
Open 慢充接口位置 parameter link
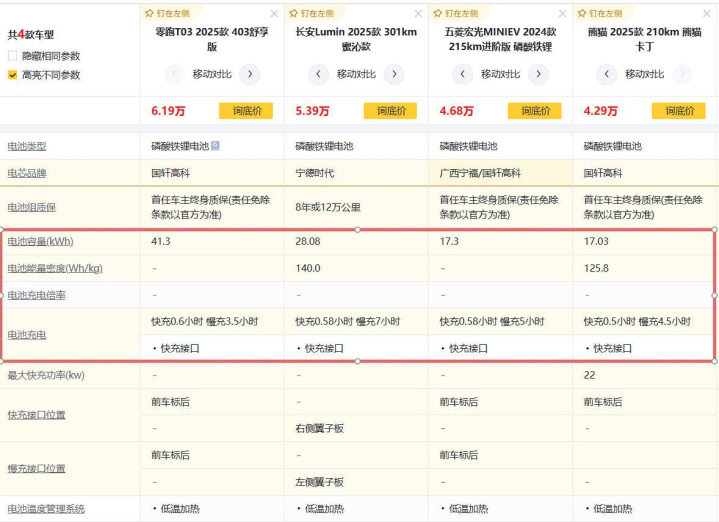[x=36, y=469]
